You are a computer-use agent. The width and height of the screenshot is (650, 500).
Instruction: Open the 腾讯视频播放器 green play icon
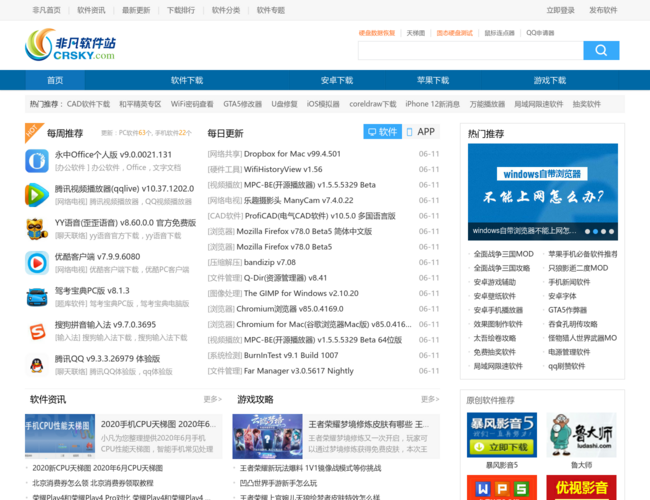coord(37,195)
